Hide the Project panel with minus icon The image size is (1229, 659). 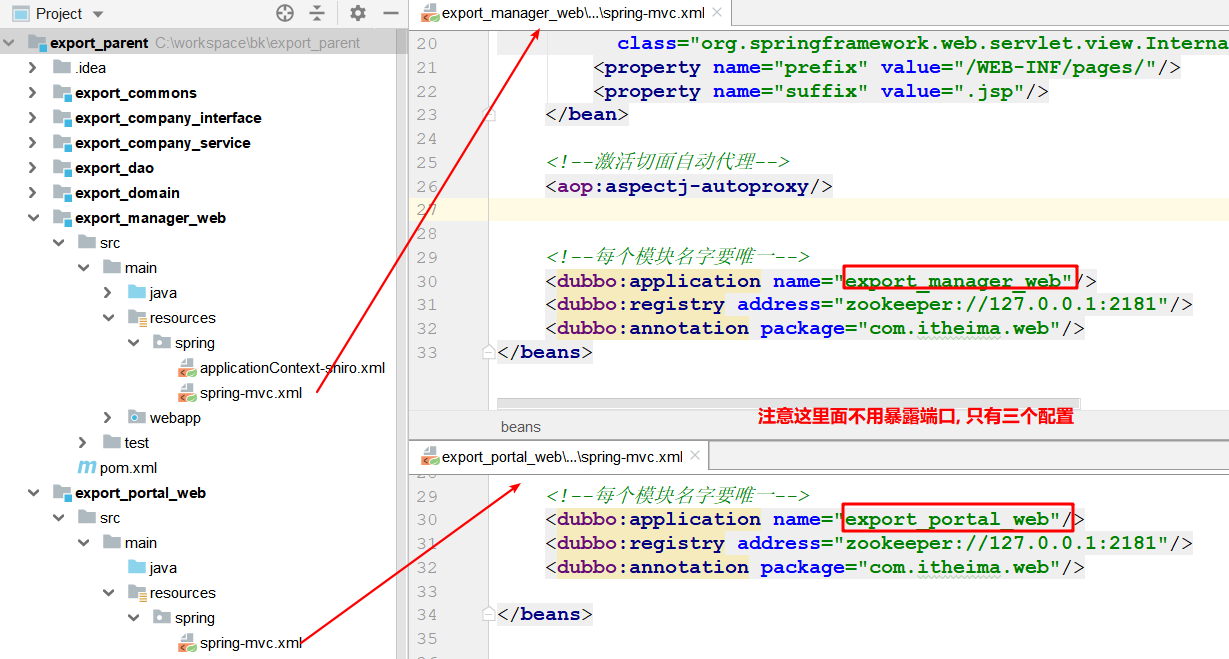click(x=391, y=13)
